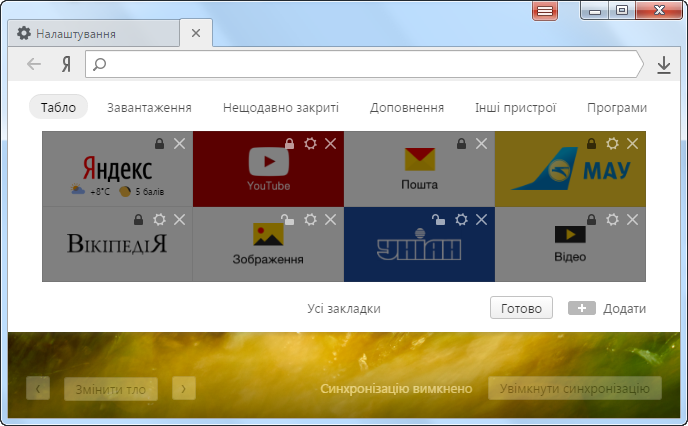Pin the unlocked Зображення tile
688x426 pixels.
287,219
